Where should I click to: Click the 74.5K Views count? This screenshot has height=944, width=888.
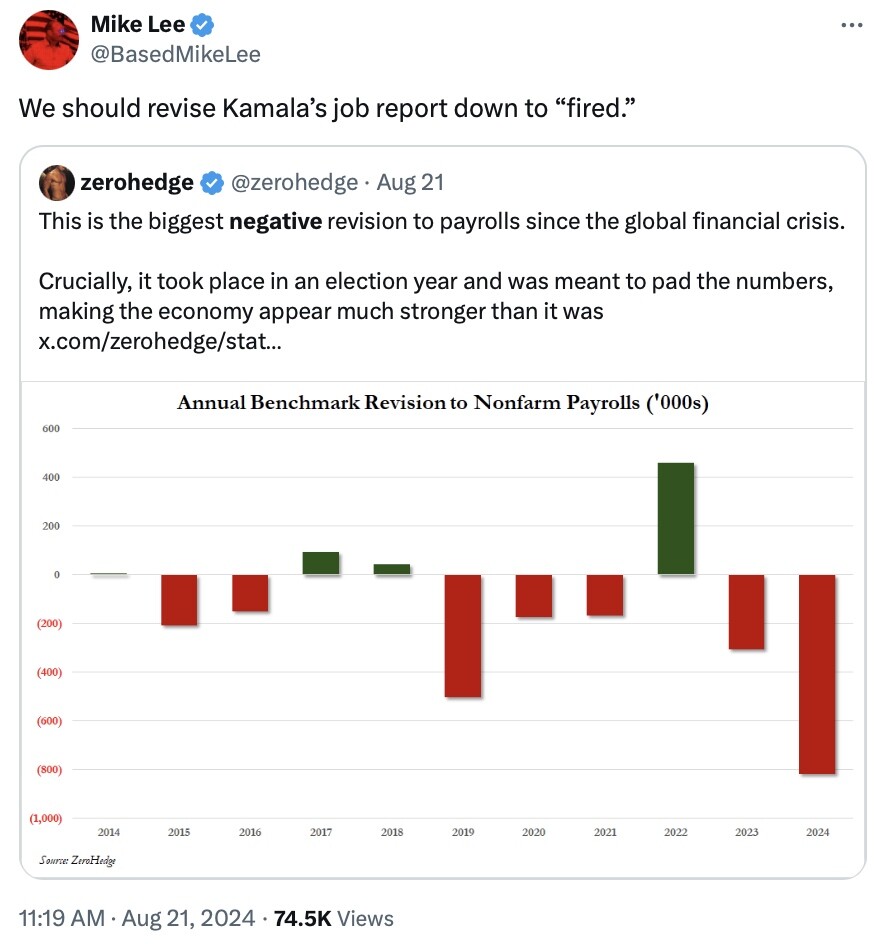334,918
